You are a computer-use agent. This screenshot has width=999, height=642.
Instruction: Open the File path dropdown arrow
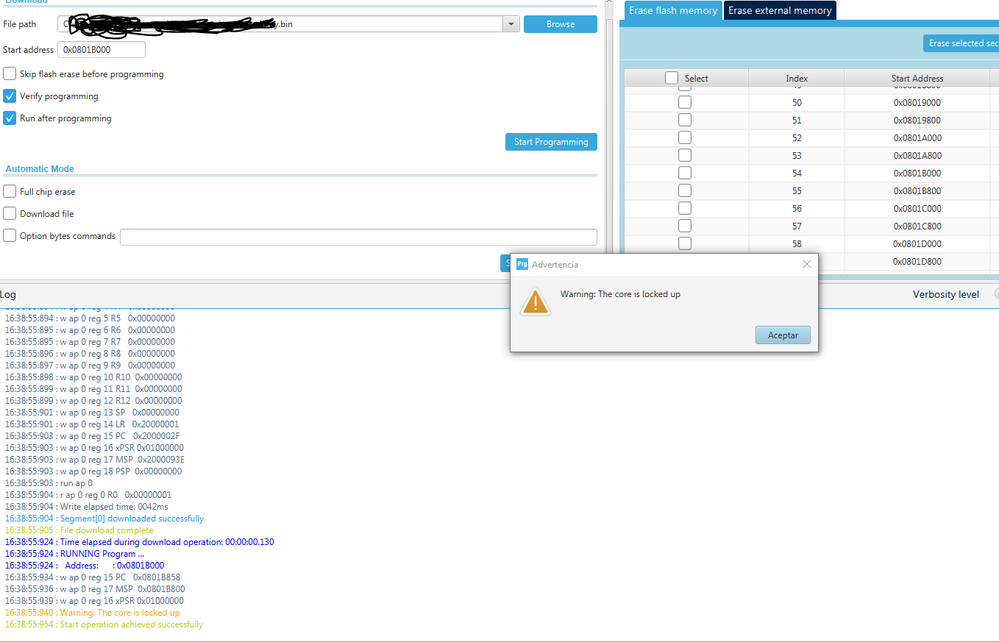tap(511, 24)
